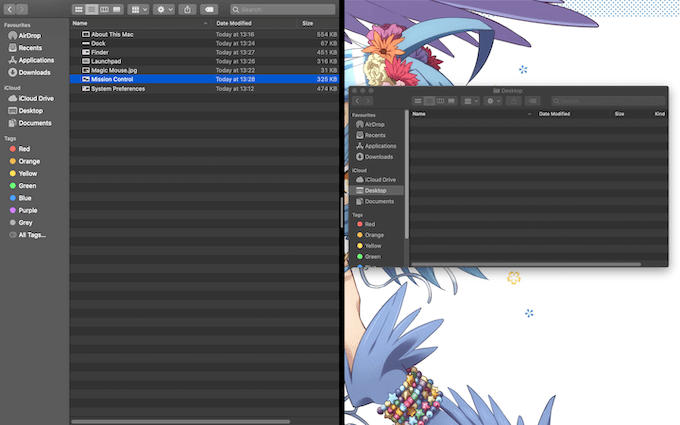Switch left Finder window to gallery view
The image size is (680, 425).
pyautogui.click(x=117, y=9)
